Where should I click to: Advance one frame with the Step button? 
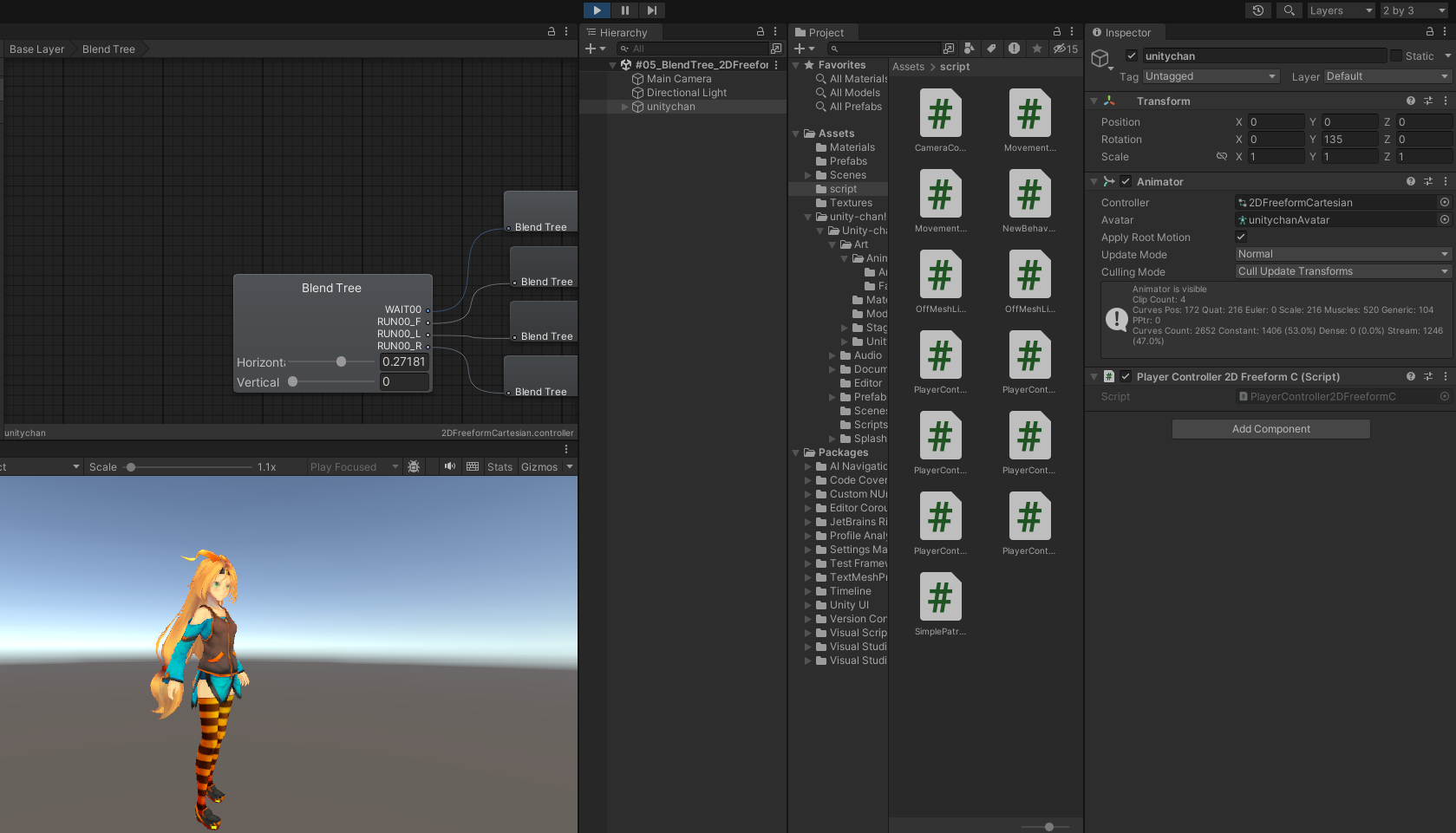652,10
